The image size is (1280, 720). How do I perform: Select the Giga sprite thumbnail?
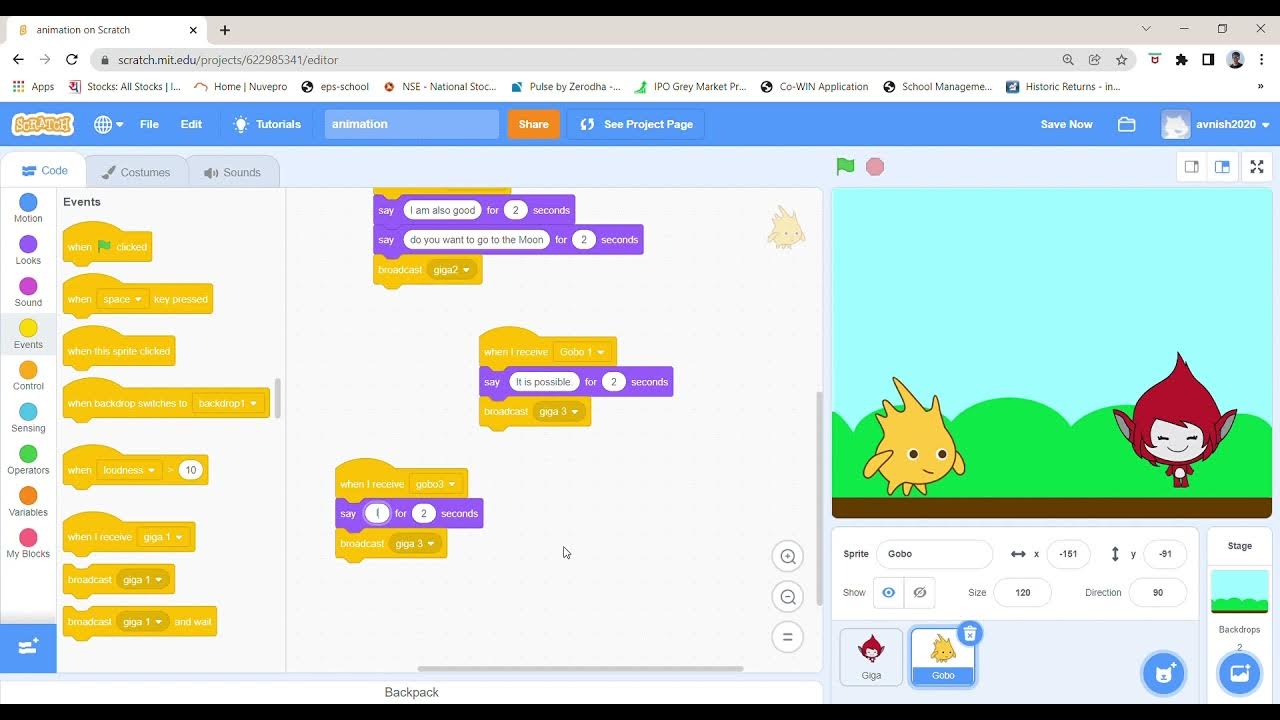871,657
